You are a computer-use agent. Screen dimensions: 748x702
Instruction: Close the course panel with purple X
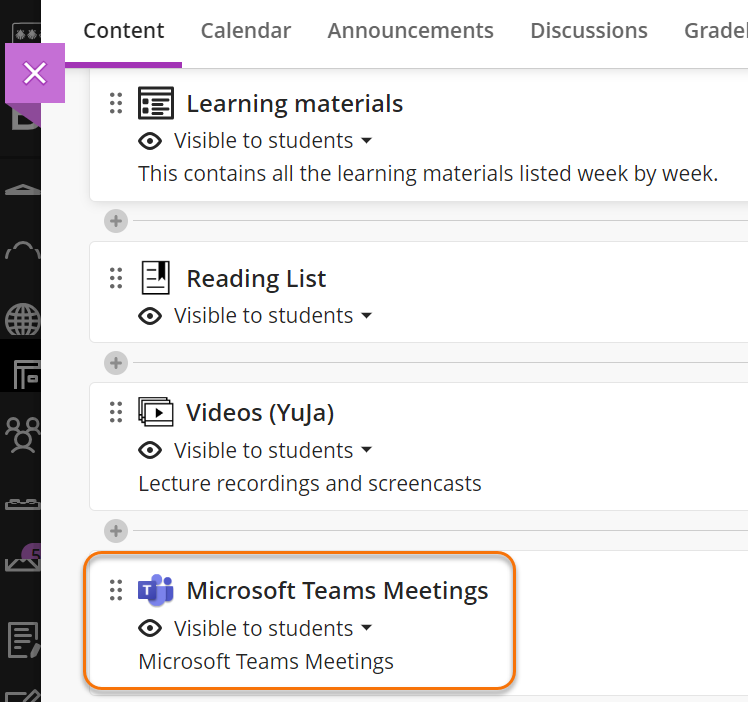[35, 73]
